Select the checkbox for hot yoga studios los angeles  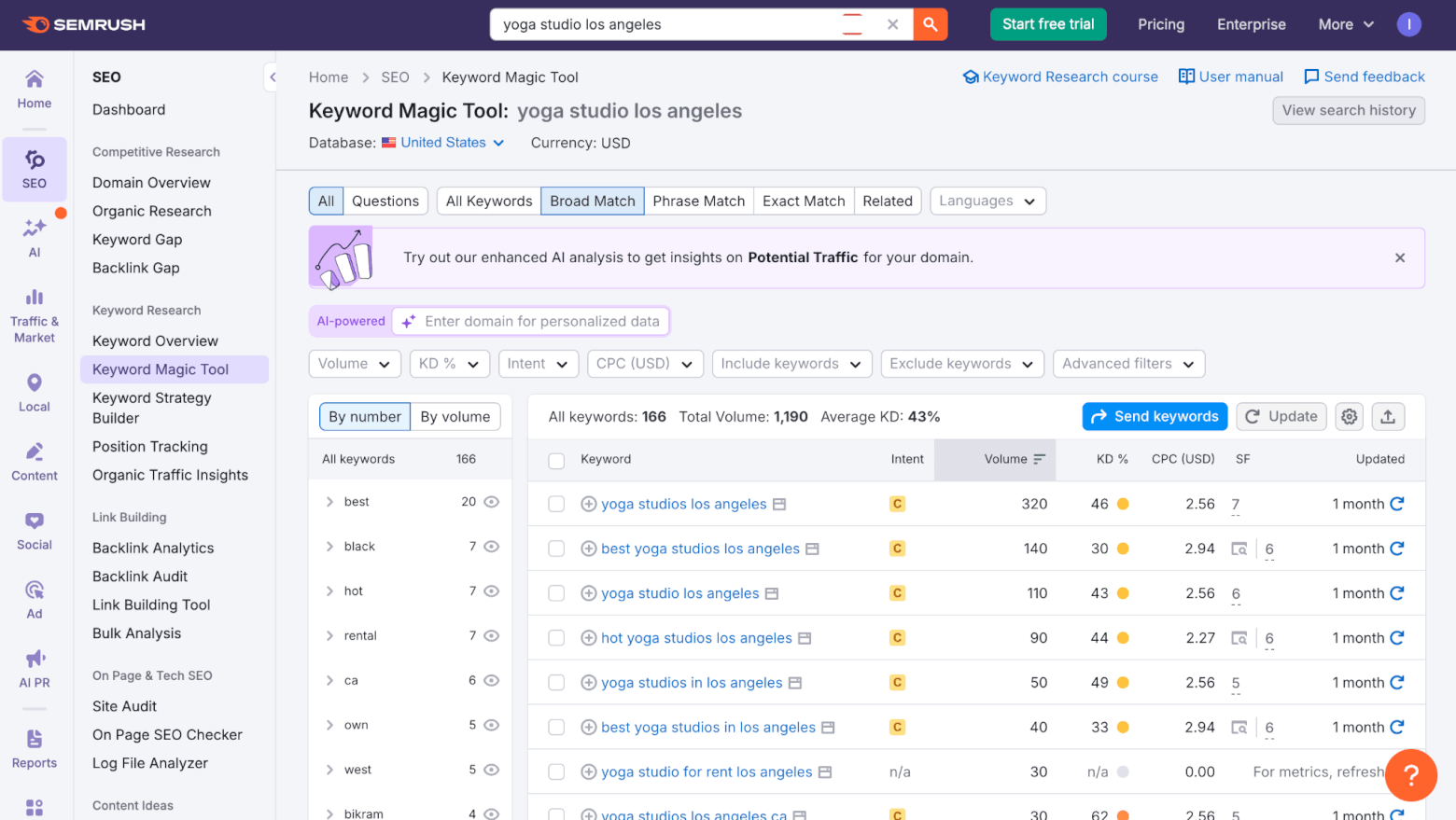(x=556, y=638)
